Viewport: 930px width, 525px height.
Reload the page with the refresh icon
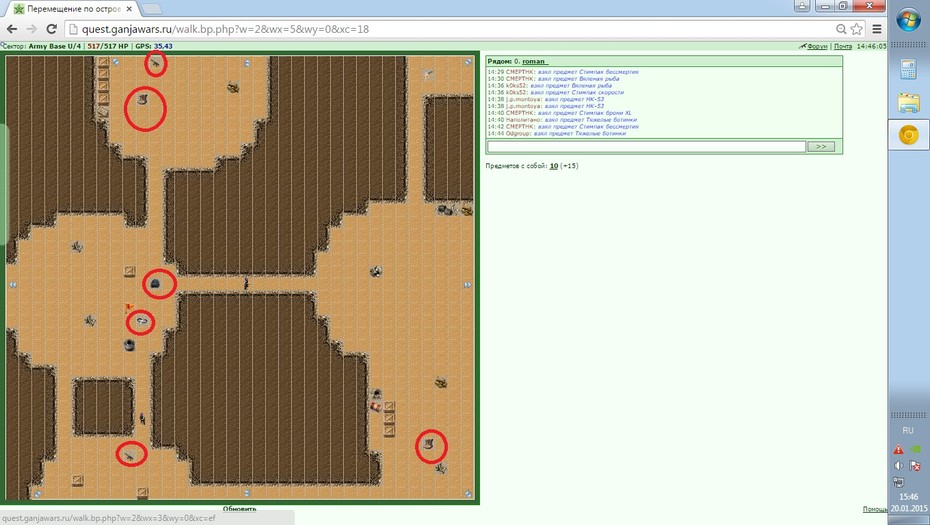52,29
